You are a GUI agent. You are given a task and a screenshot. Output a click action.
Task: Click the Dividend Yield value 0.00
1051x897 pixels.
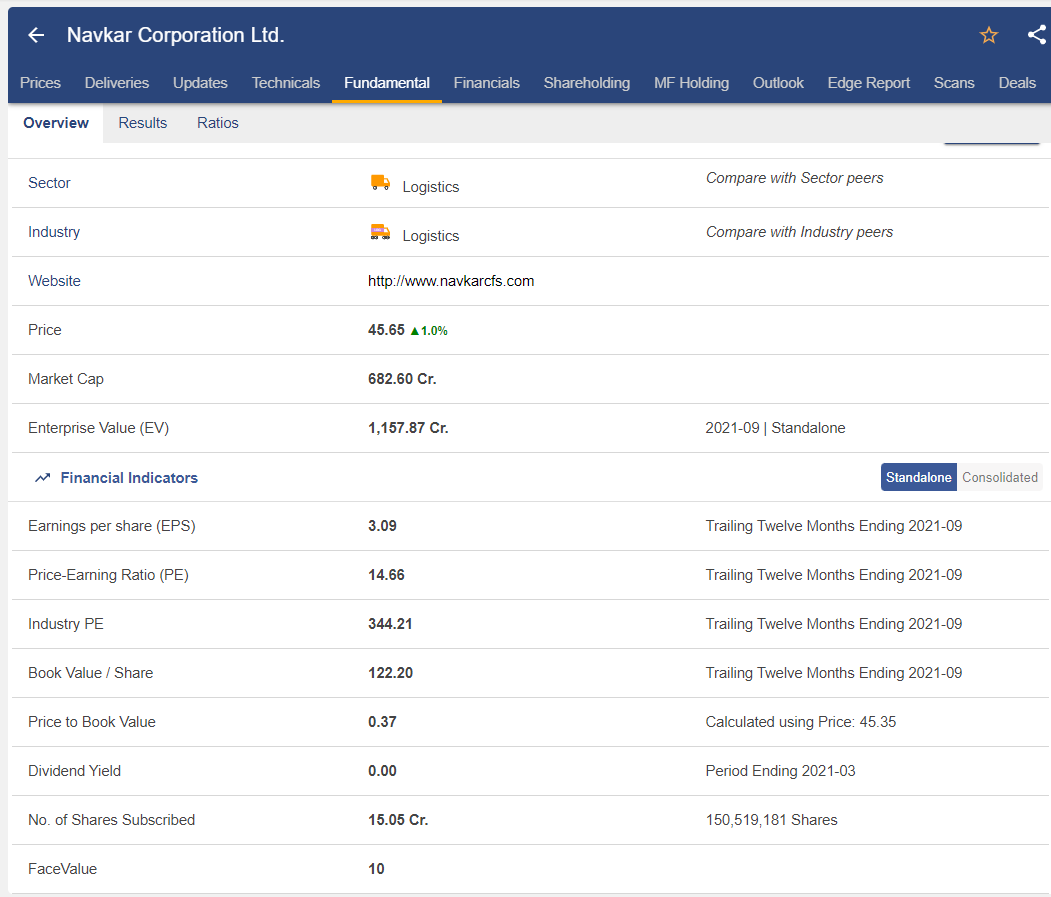(382, 771)
